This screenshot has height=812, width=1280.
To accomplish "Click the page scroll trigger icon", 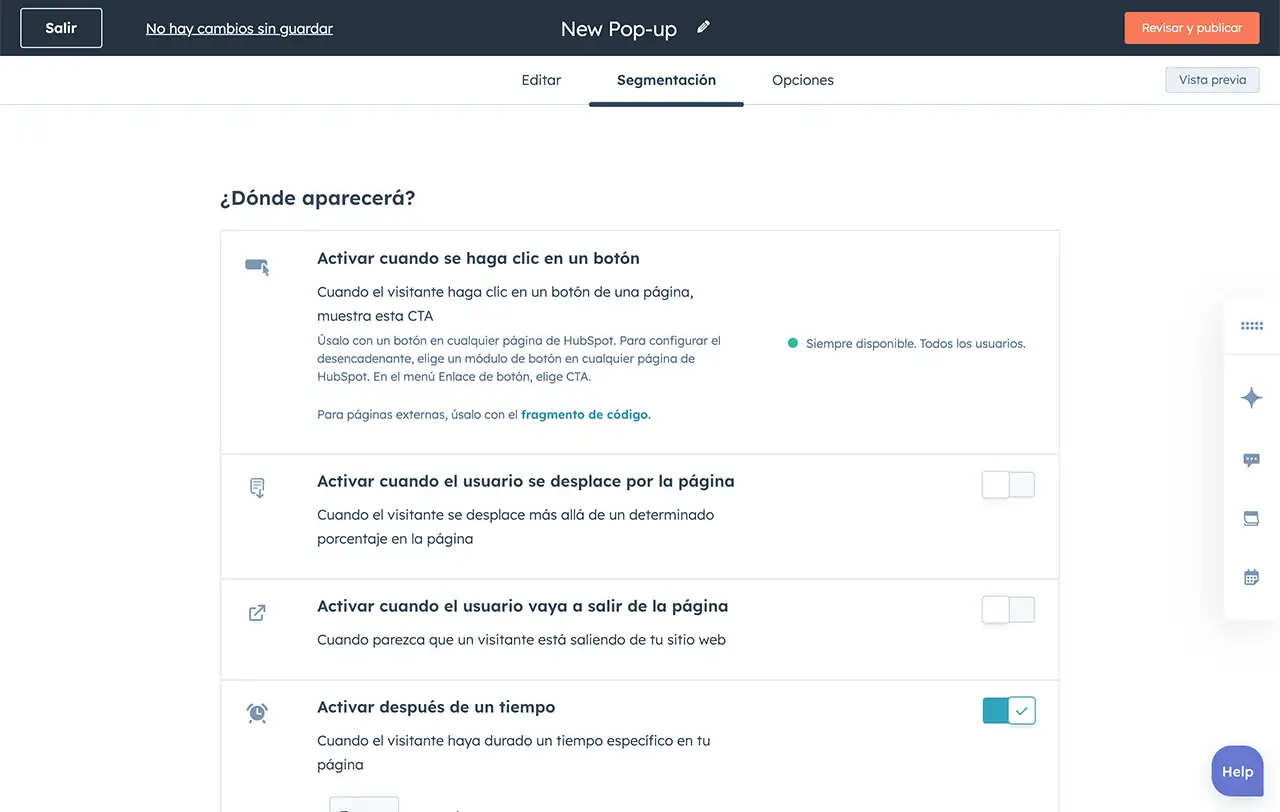I will click(257, 488).
